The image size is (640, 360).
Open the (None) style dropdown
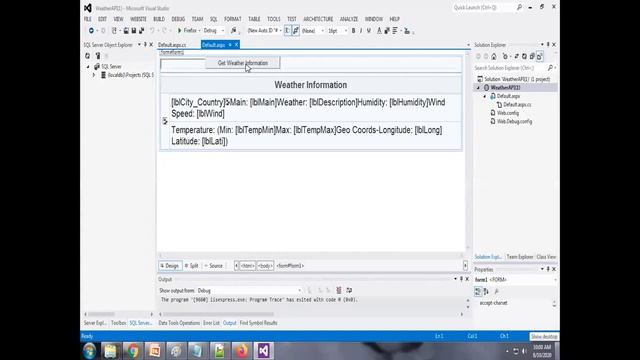(313, 31)
